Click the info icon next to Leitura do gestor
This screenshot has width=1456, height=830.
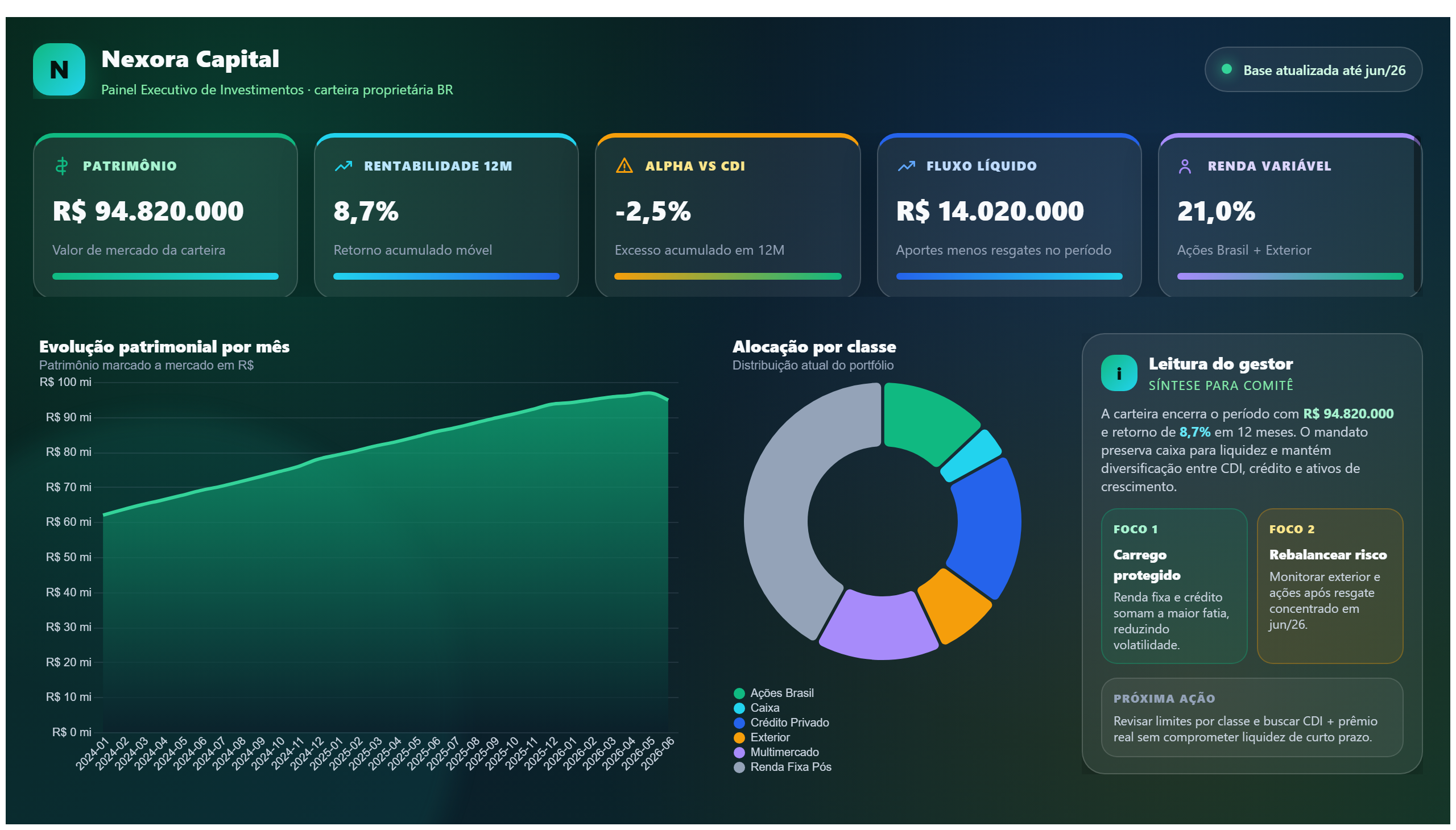point(1118,374)
